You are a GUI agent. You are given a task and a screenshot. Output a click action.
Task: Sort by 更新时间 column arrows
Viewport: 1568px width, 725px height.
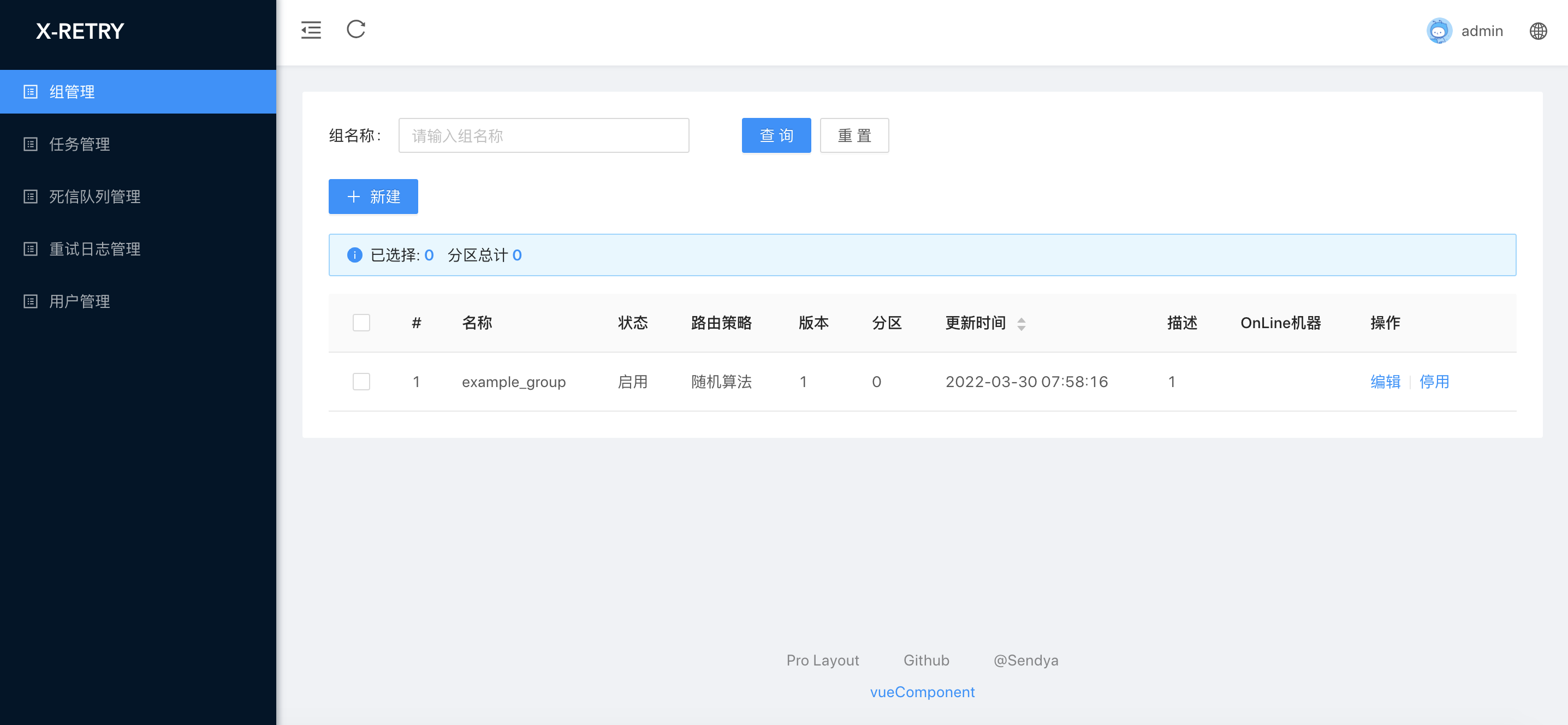click(1021, 324)
